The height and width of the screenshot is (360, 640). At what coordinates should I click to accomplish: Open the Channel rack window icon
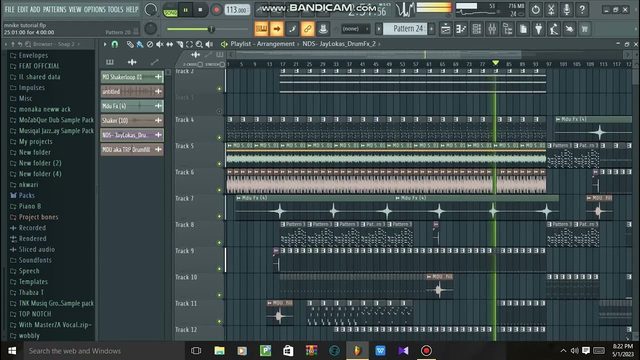click(x=477, y=29)
